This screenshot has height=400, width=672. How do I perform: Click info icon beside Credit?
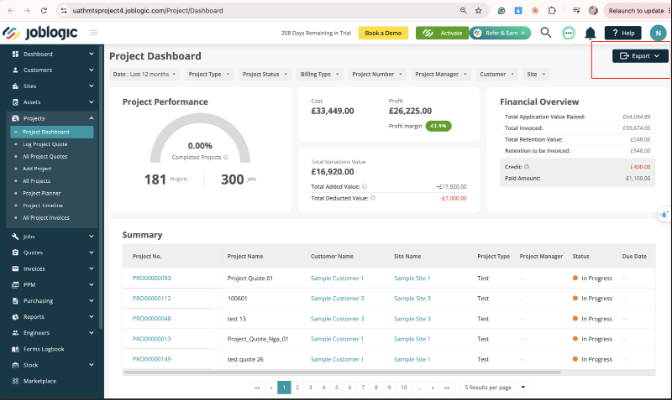527,167
